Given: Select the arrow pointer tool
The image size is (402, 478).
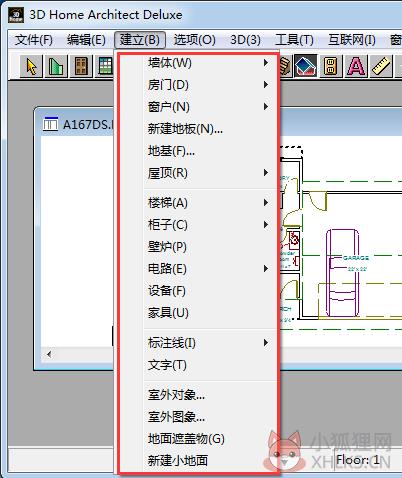Looking at the screenshot, I should tap(31, 66).
